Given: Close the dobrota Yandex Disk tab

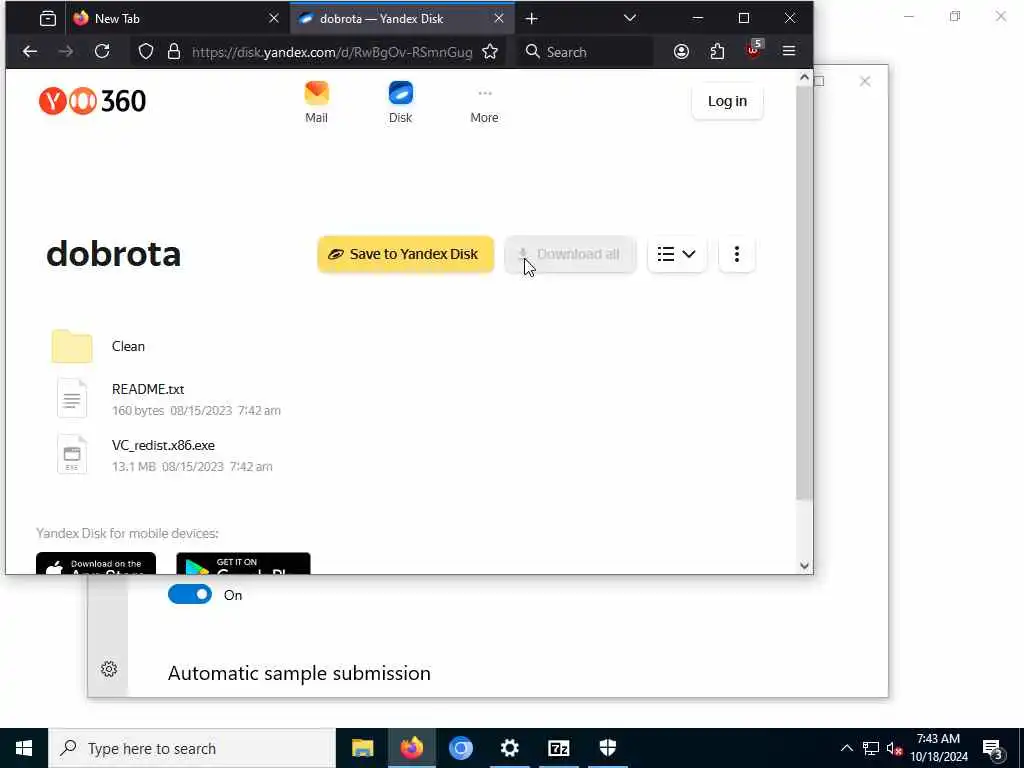Looking at the screenshot, I should point(499,19).
